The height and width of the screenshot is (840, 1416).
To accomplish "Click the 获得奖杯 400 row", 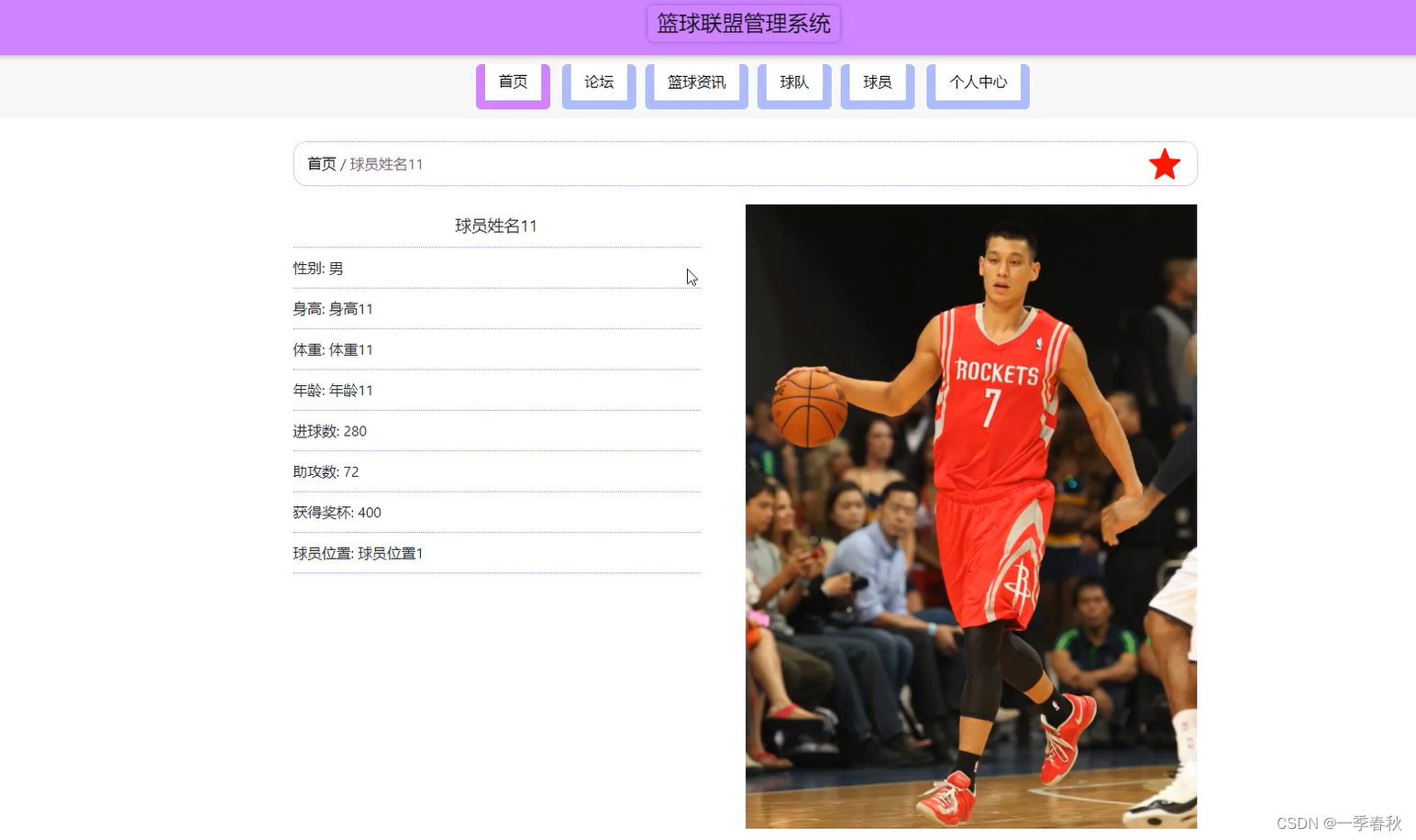I will (x=337, y=512).
